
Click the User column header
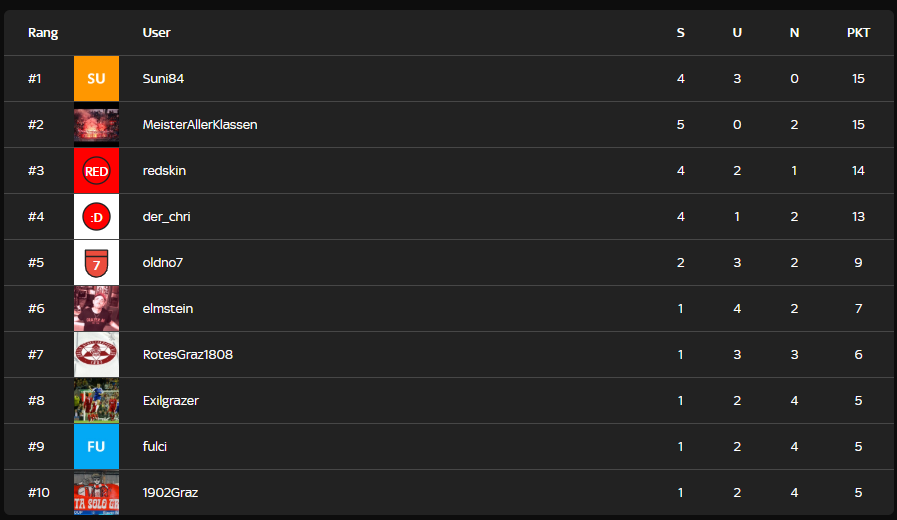click(156, 33)
